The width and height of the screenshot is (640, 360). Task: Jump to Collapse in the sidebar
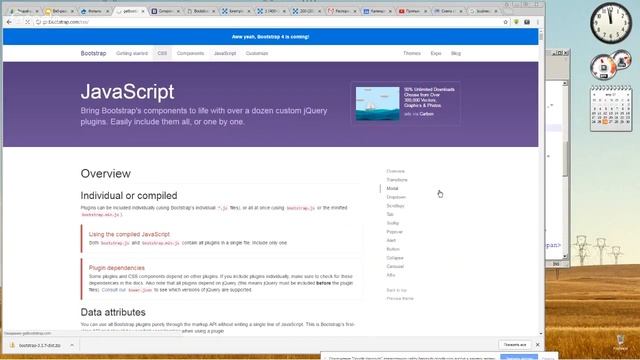coord(395,258)
